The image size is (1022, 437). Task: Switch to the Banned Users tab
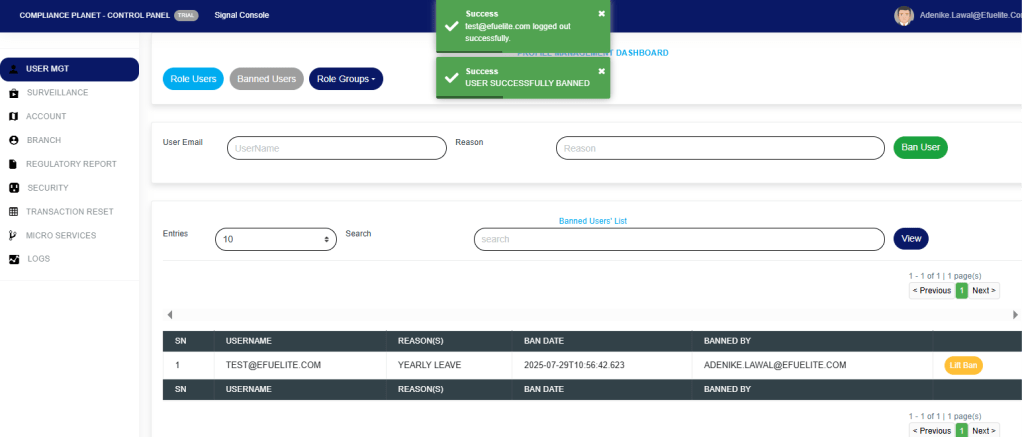266,79
